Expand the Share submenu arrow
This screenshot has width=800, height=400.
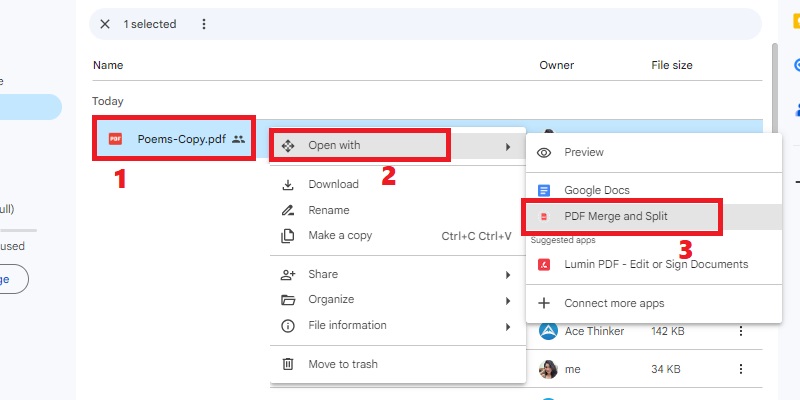508,275
